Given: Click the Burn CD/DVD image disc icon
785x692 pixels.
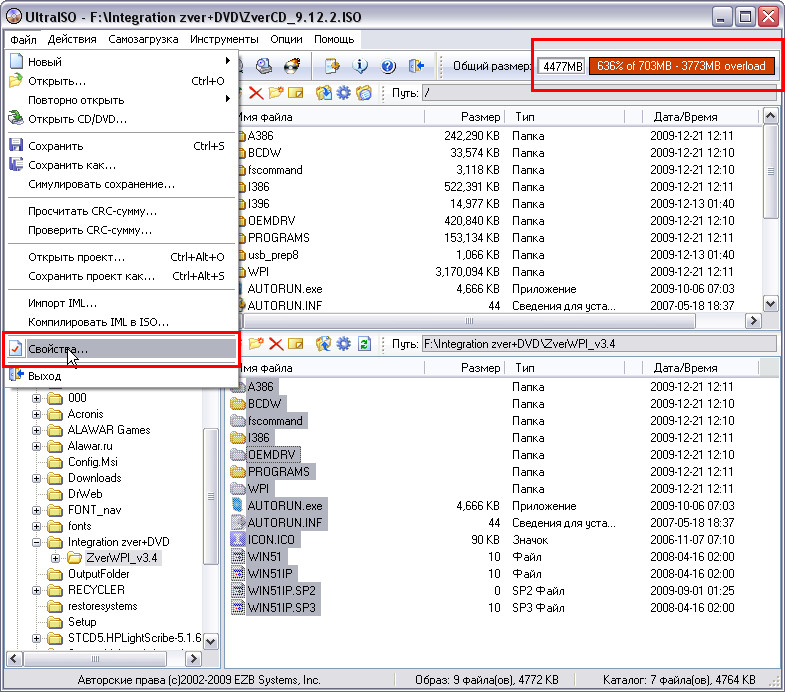Looking at the screenshot, I should point(292,66).
